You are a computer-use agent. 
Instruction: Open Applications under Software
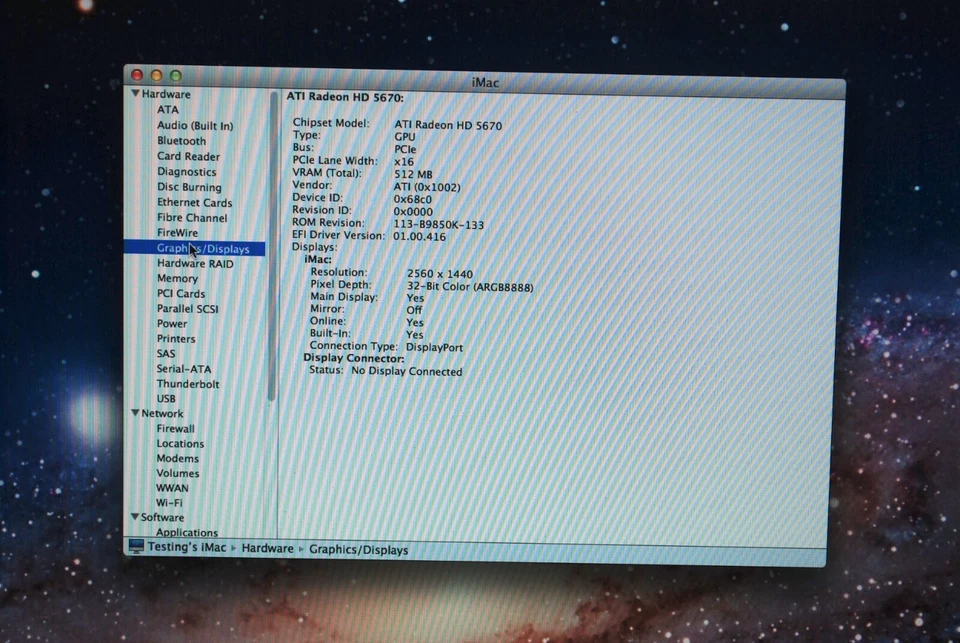[186, 532]
